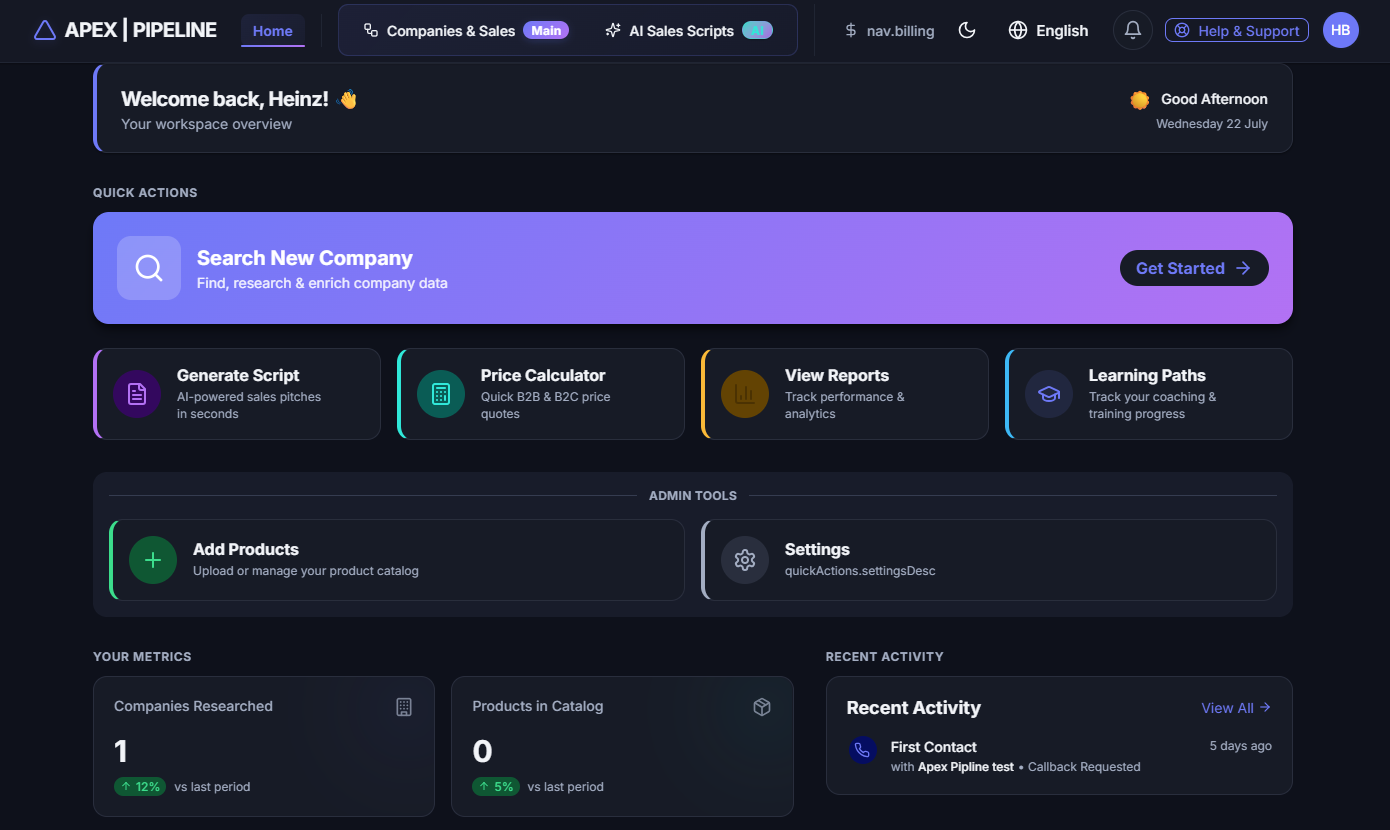Image resolution: width=1390 pixels, height=830 pixels.
Task: Click the YOUR METRICS section label
Action: coord(142,657)
